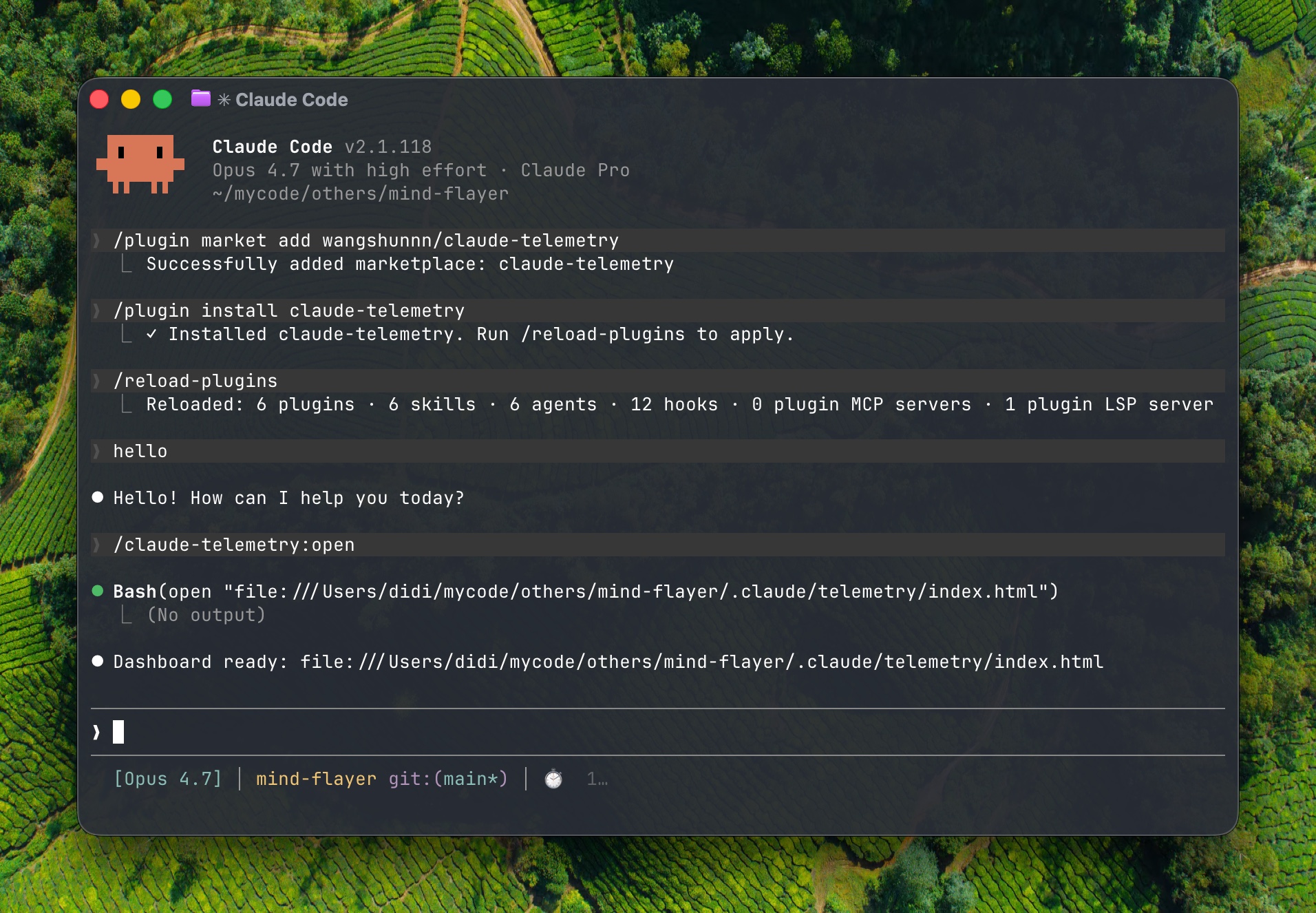Click the "/plugin market add wangshunnn/claude-telemetry" command
Image resolution: width=1316 pixels, height=913 pixels.
click(366, 240)
